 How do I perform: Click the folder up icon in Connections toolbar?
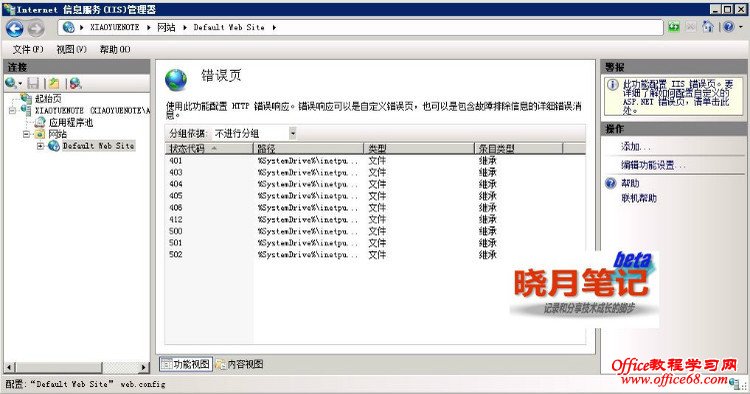pyautogui.click(x=54, y=84)
